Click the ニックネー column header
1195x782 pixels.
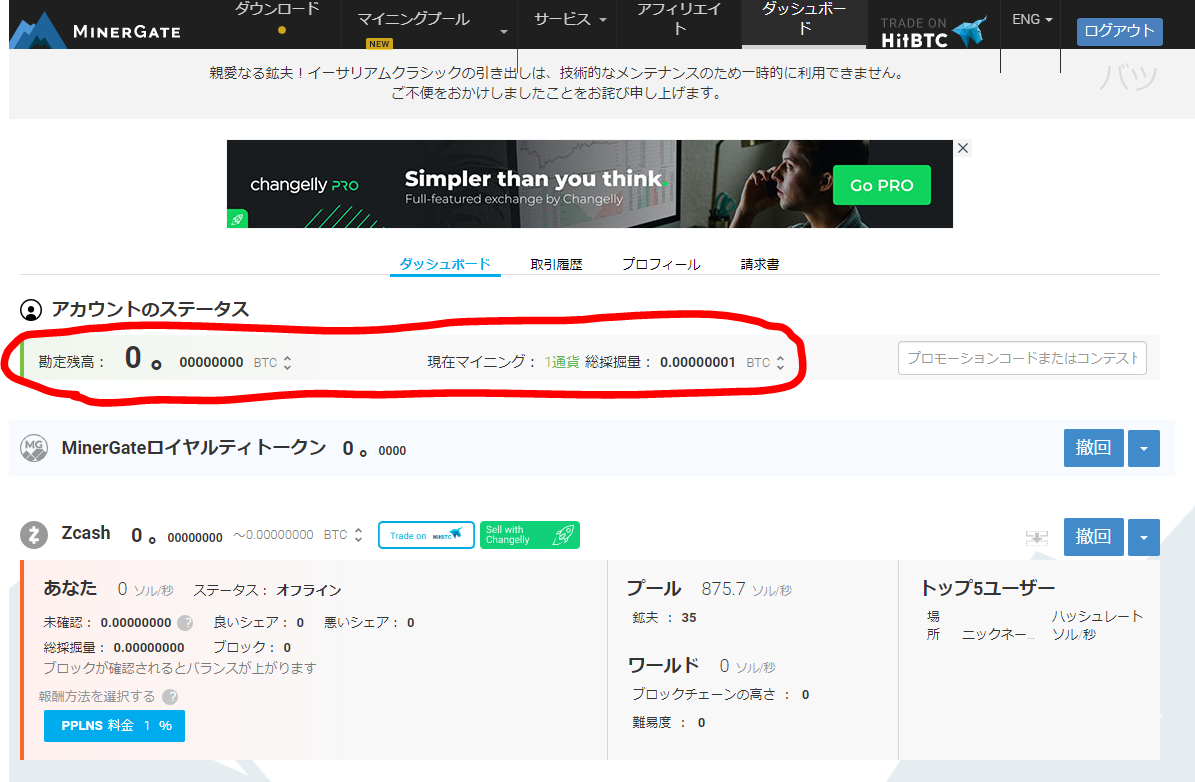pyautogui.click(x=998, y=634)
